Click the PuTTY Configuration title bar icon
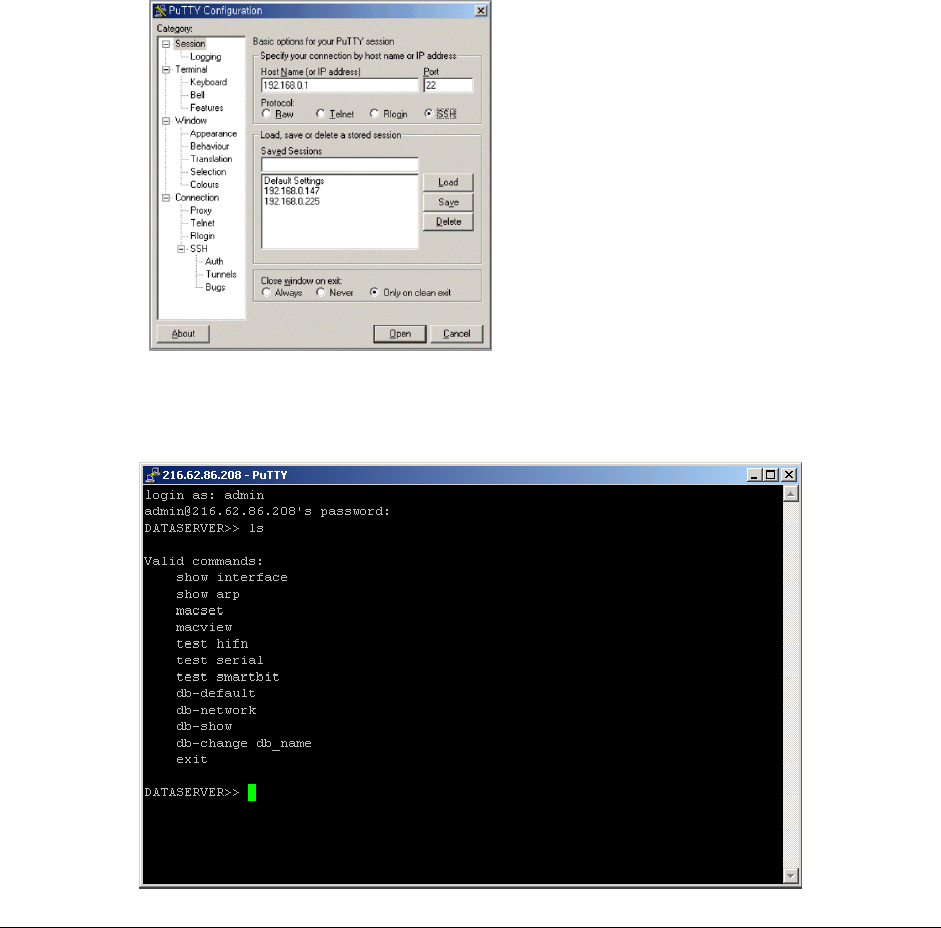The width and height of the screenshot is (941, 928). [x=160, y=11]
